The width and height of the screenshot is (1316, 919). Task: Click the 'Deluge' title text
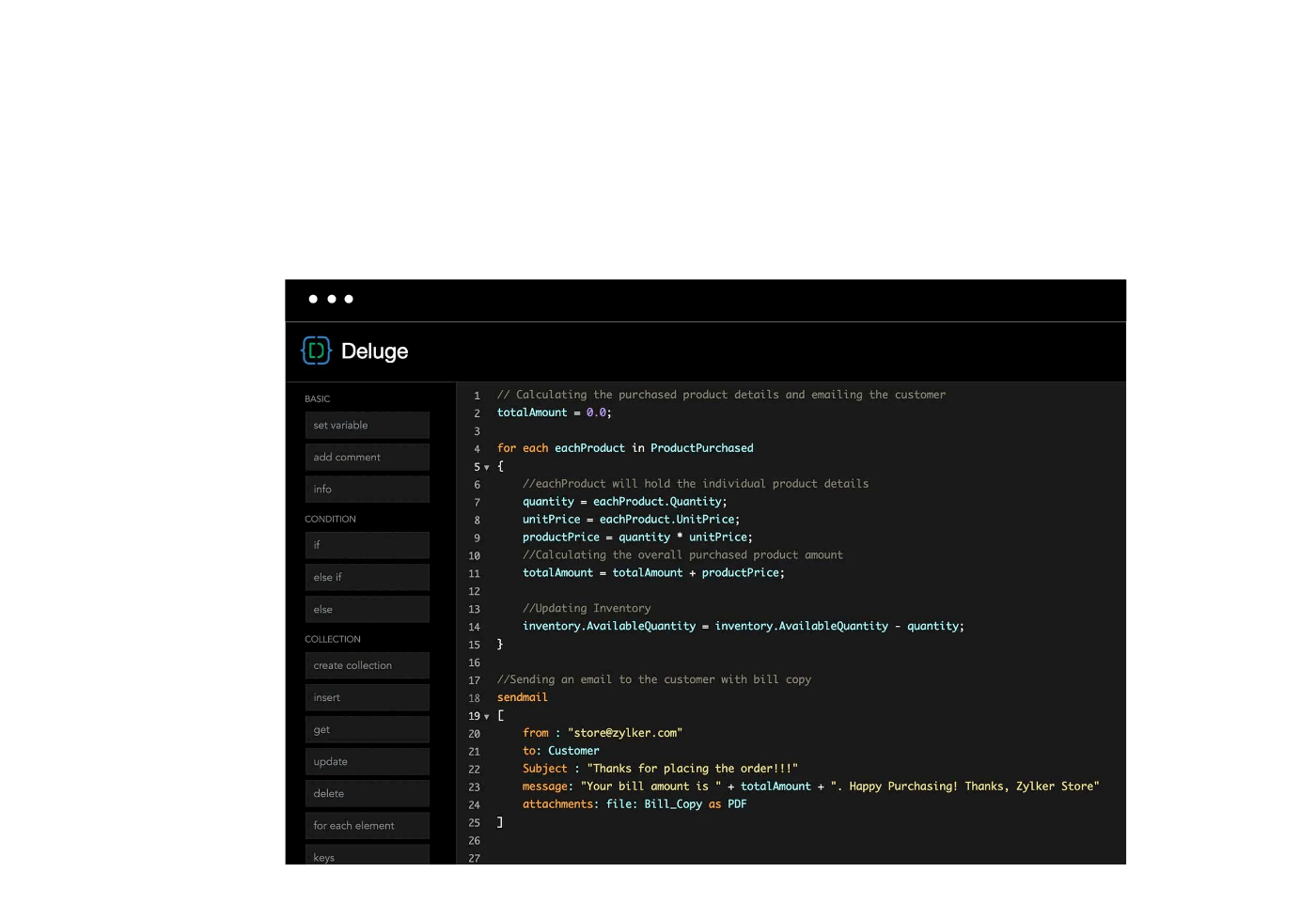point(374,350)
